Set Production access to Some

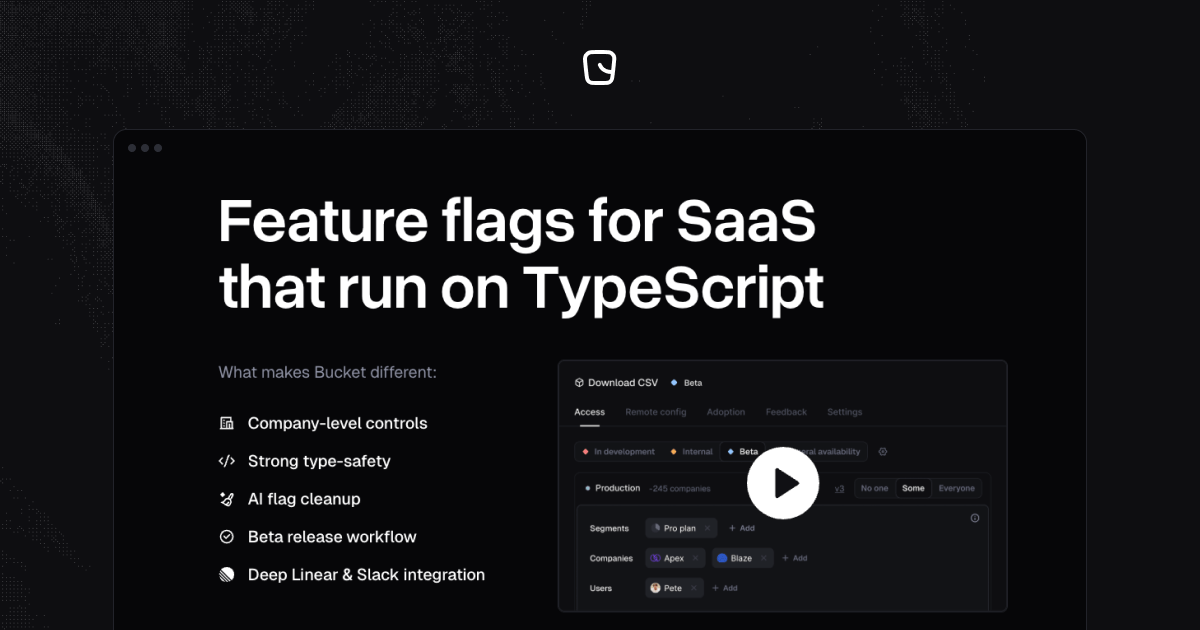tap(913, 488)
